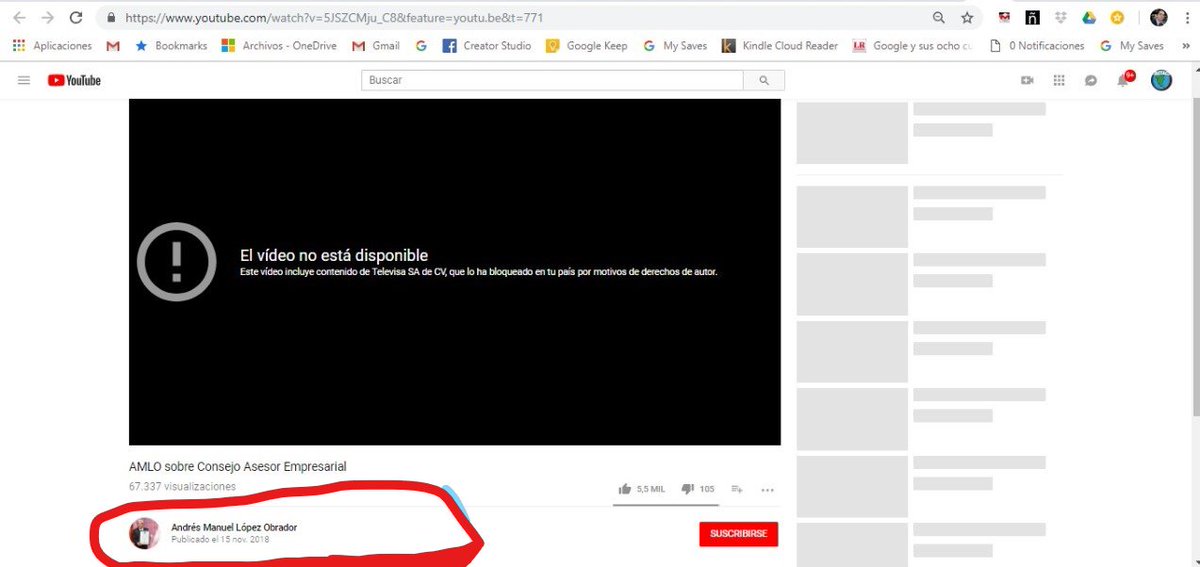
Task: Open the Andrés Manuel López Obrador channel name
Action: [x=234, y=527]
